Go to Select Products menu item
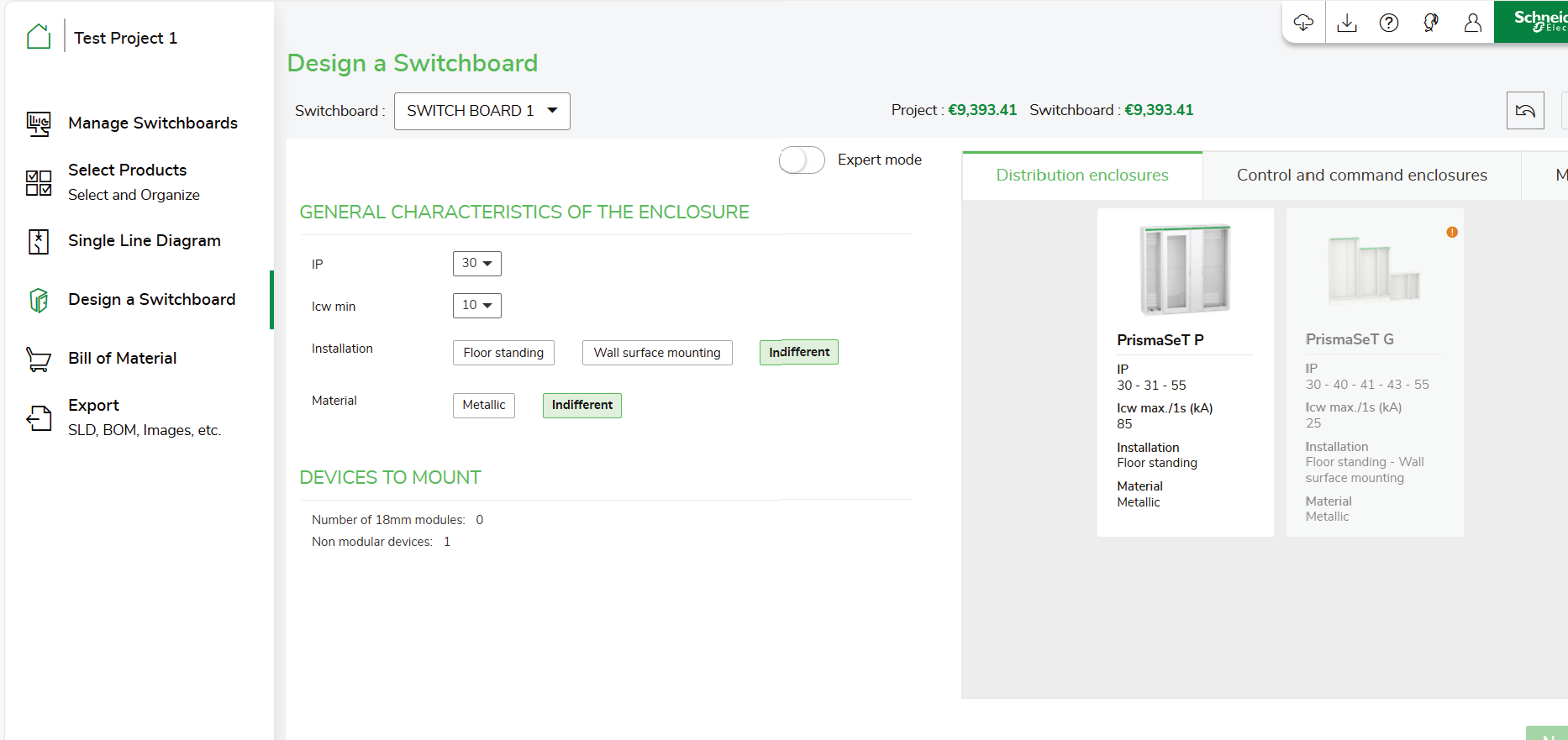This screenshot has width=1568, height=740. click(128, 171)
